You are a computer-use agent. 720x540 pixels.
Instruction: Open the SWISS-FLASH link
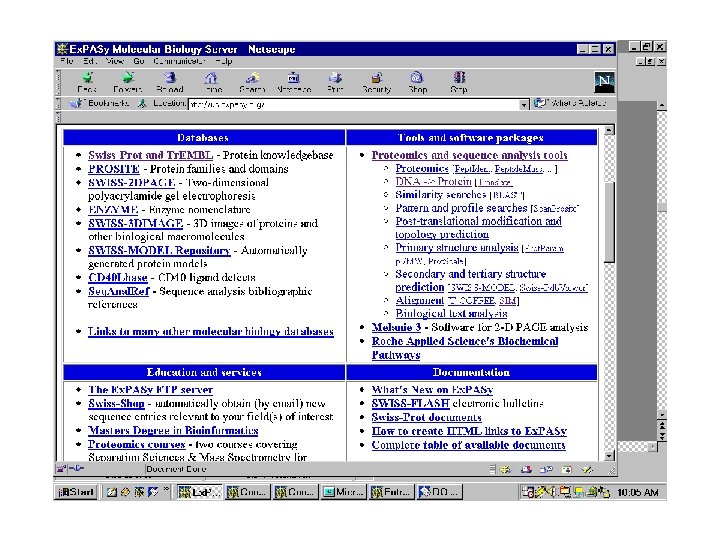pos(411,404)
